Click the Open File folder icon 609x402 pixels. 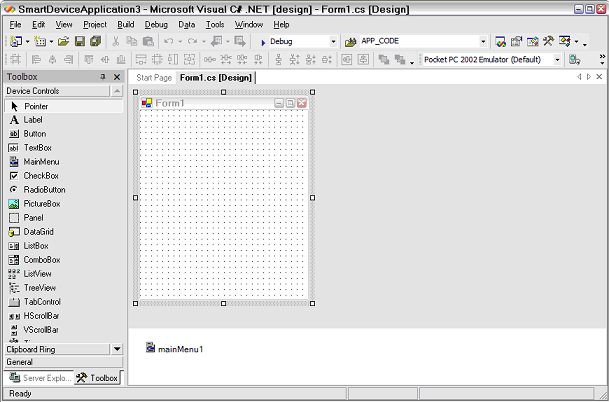tap(64, 41)
